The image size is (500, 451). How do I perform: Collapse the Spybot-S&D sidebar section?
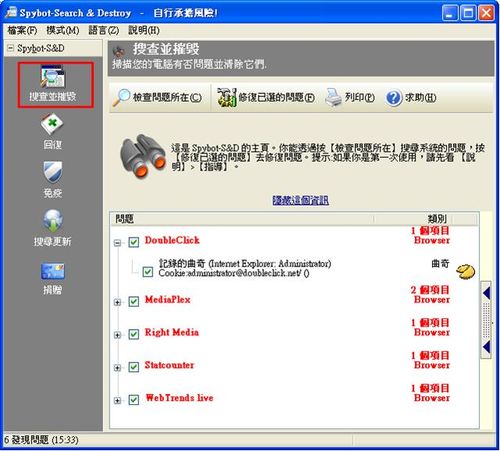tap(10, 48)
